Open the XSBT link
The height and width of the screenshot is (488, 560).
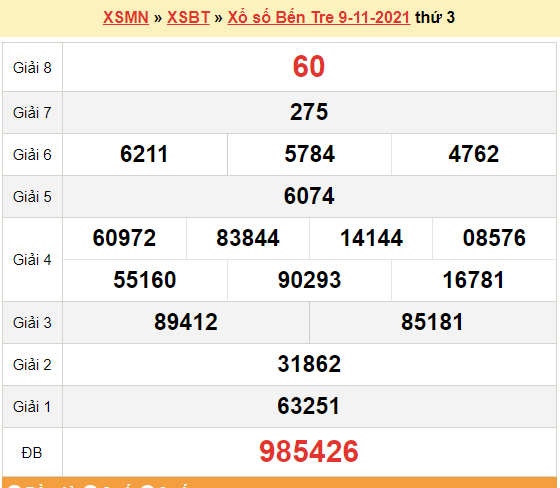click(188, 18)
